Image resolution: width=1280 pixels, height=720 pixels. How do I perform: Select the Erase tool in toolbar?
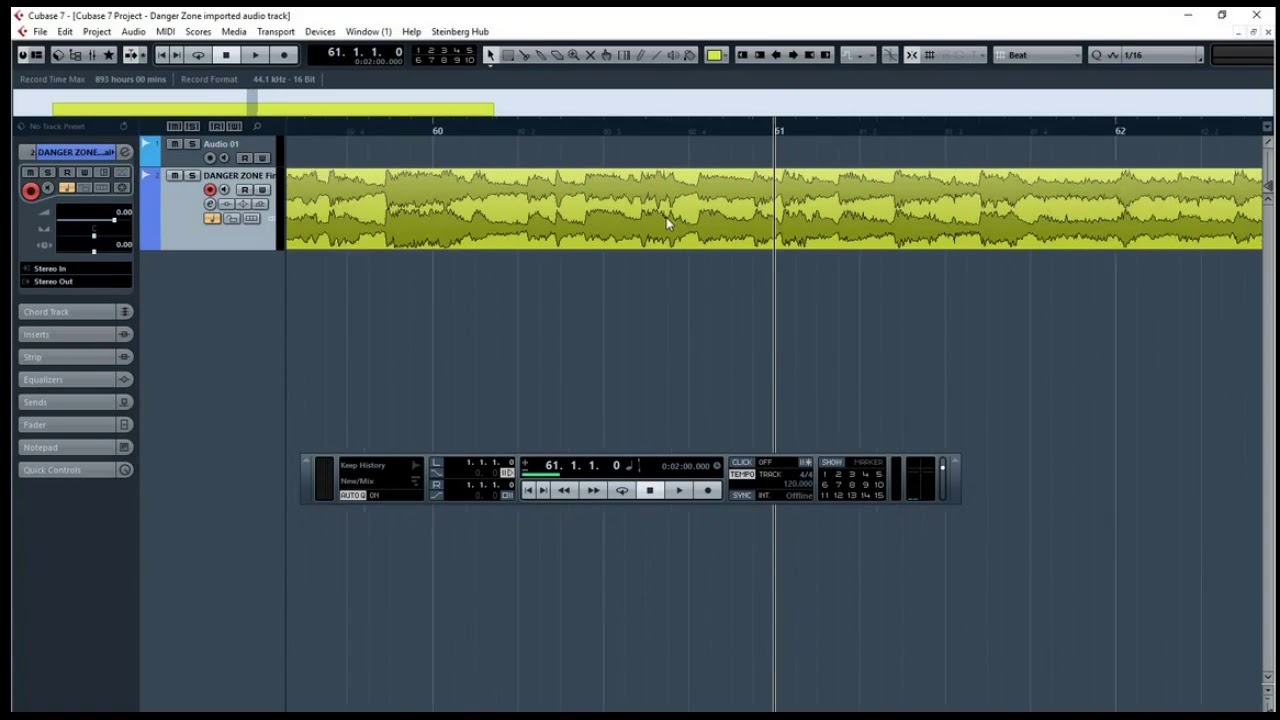pyautogui.click(x=557, y=55)
